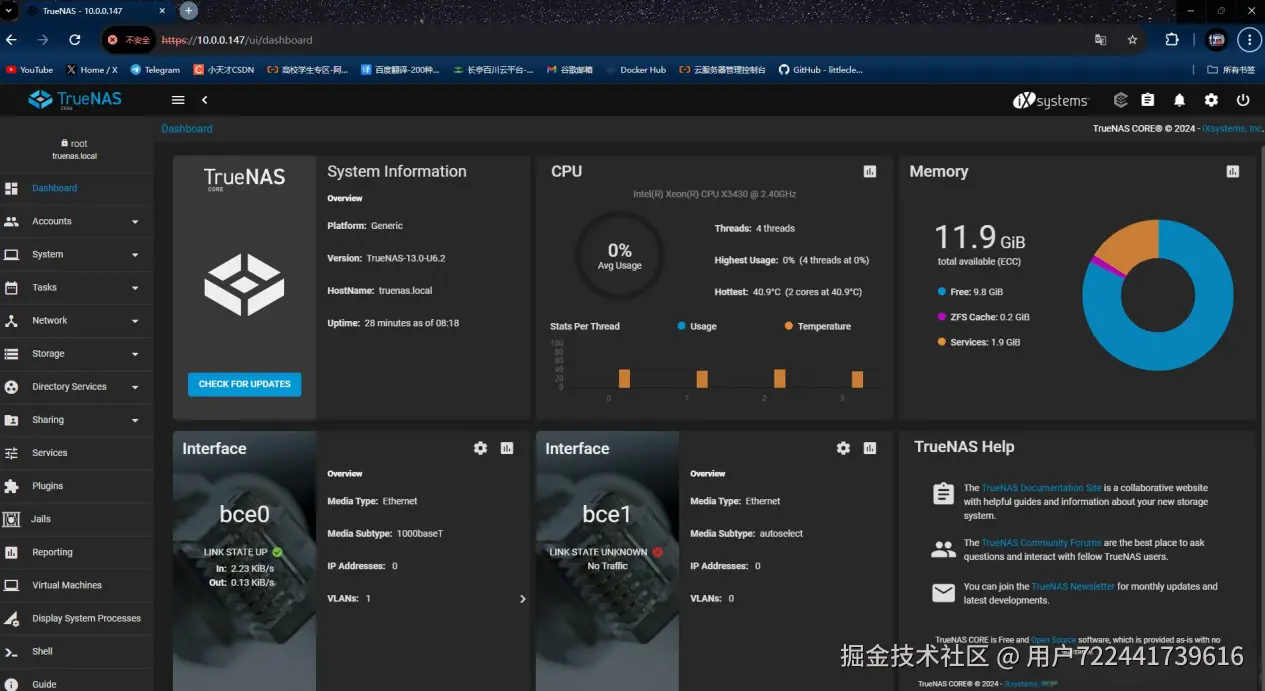Open bce0 interface settings gear
This screenshot has width=1265, height=691.
point(480,448)
